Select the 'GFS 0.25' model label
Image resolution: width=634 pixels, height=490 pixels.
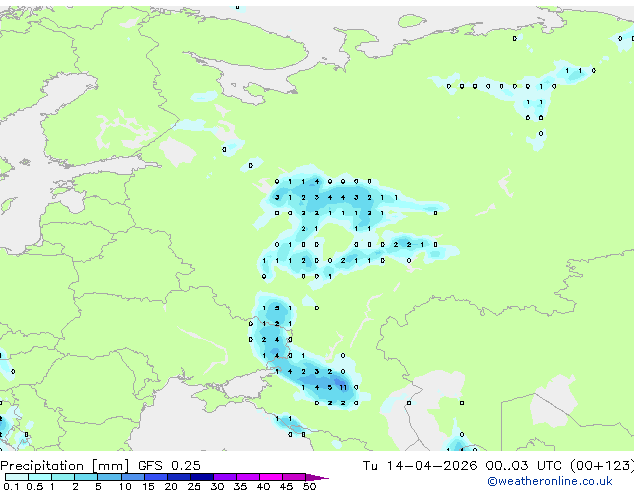(169, 466)
